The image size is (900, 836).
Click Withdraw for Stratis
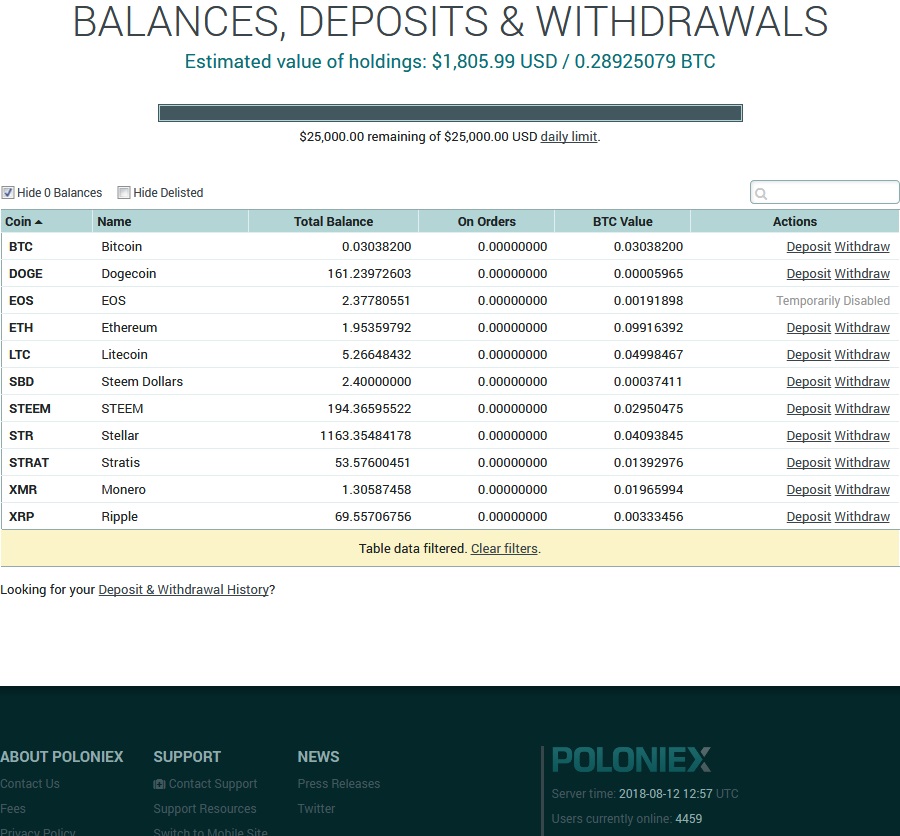pyautogui.click(x=862, y=463)
